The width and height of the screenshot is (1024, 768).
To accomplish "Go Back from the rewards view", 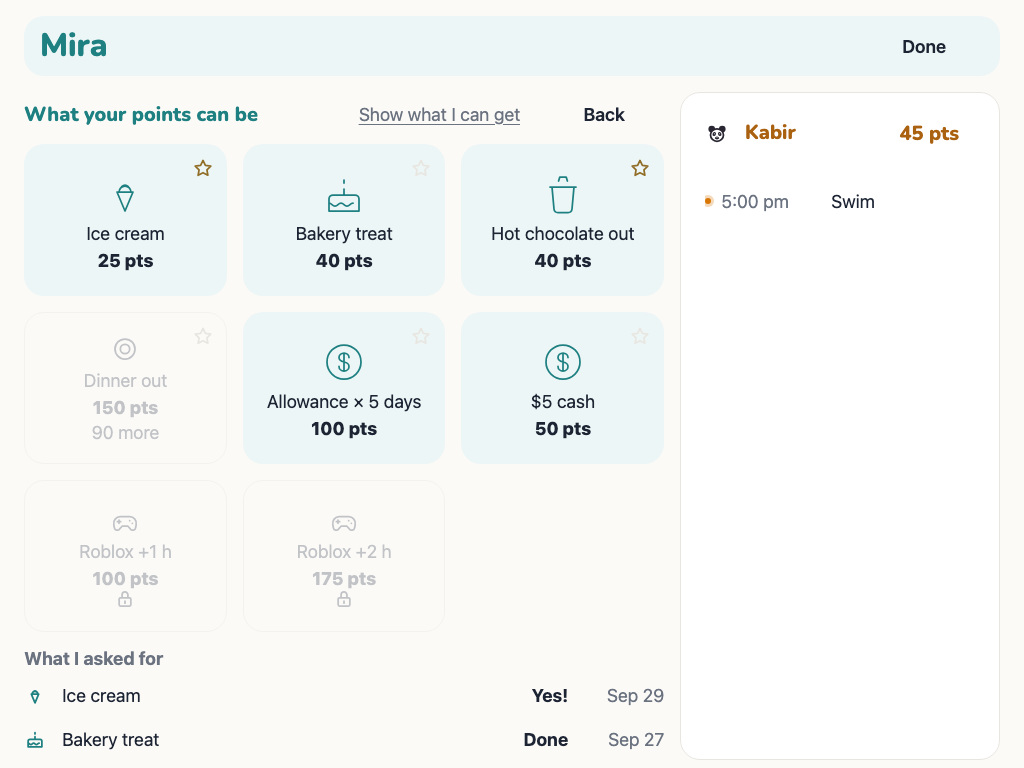I will point(604,115).
